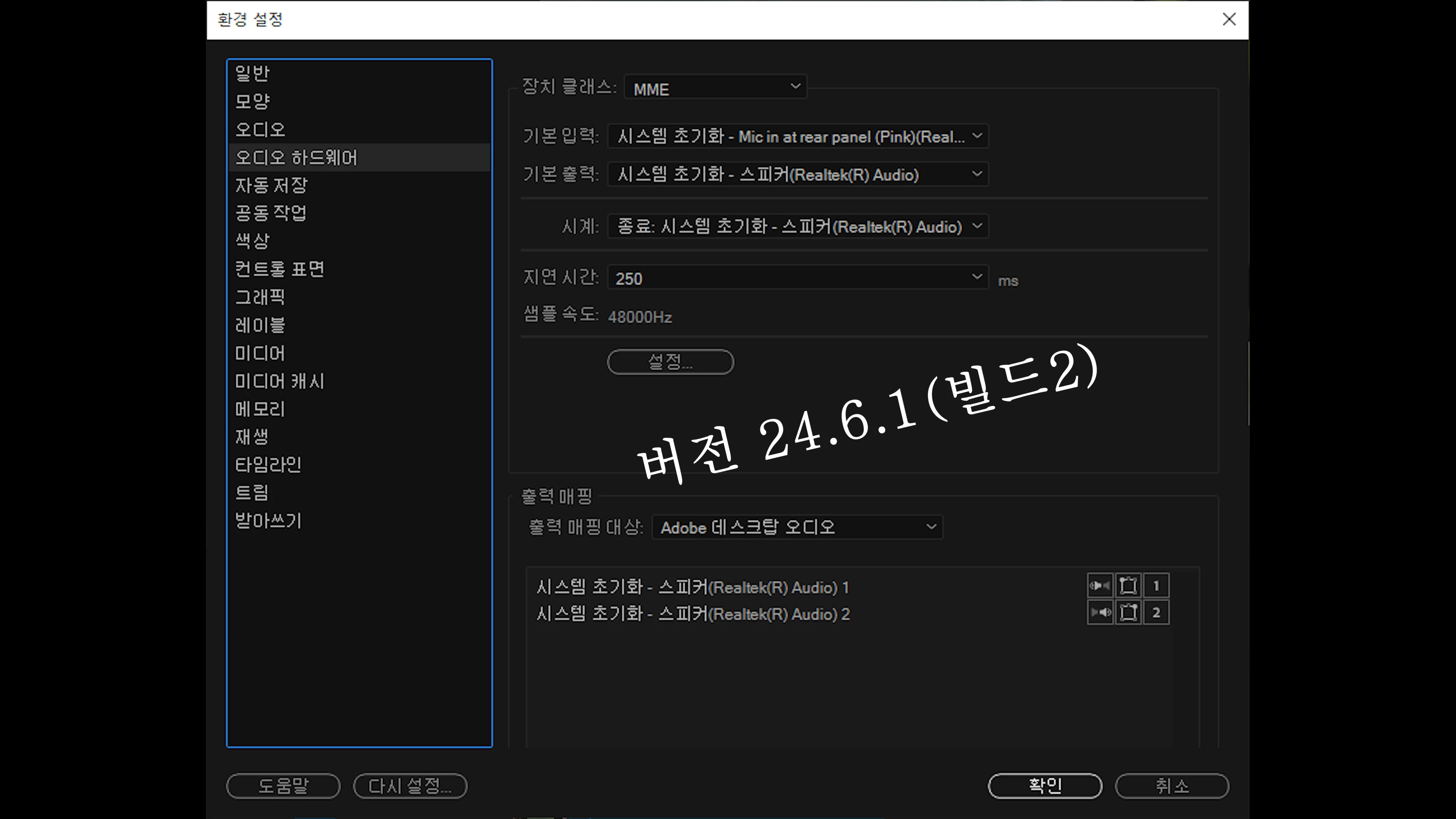Click channel number 2 icon
This screenshot has width=1456, height=819.
(1156, 612)
